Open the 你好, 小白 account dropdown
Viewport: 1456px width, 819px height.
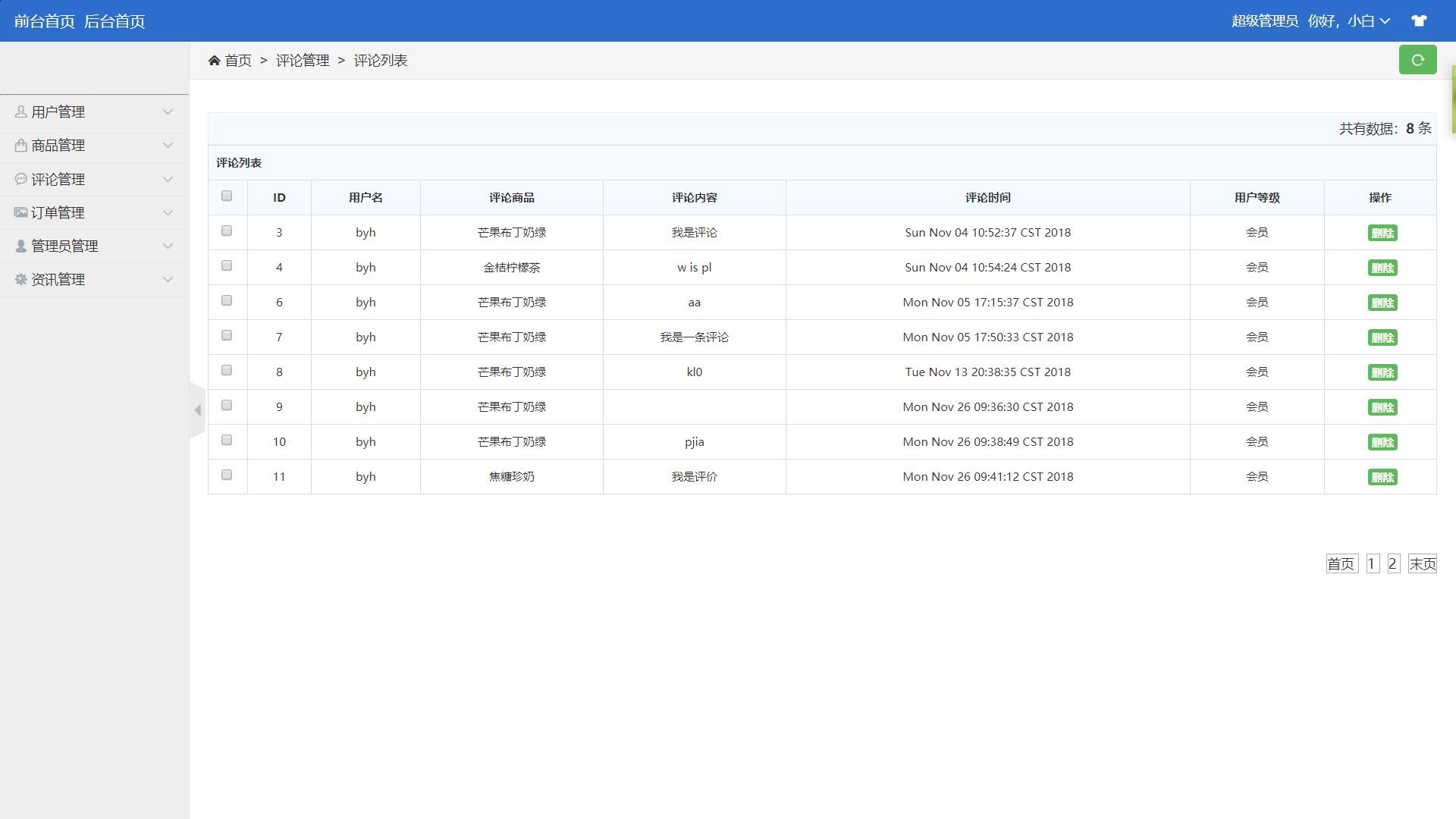pos(1349,21)
